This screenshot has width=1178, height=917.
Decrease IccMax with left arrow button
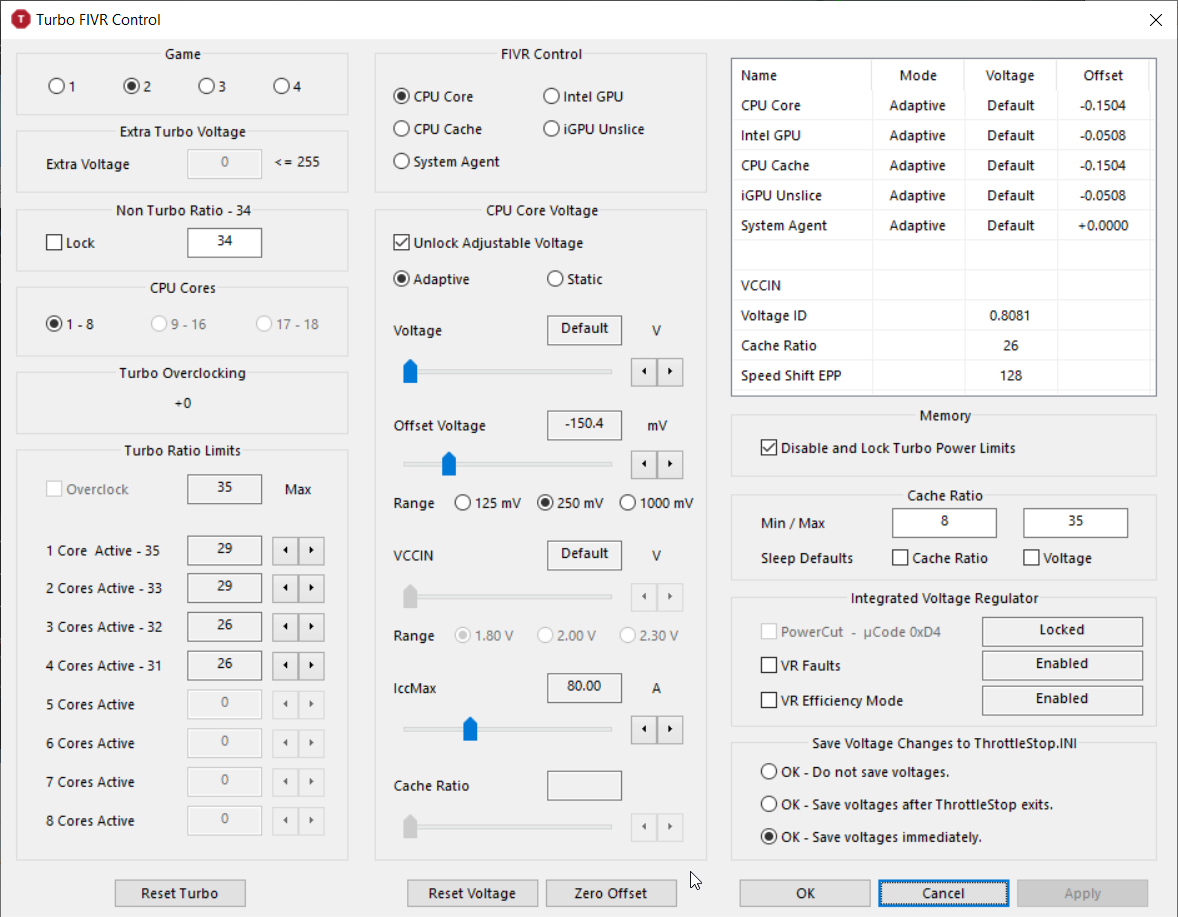[x=644, y=729]
